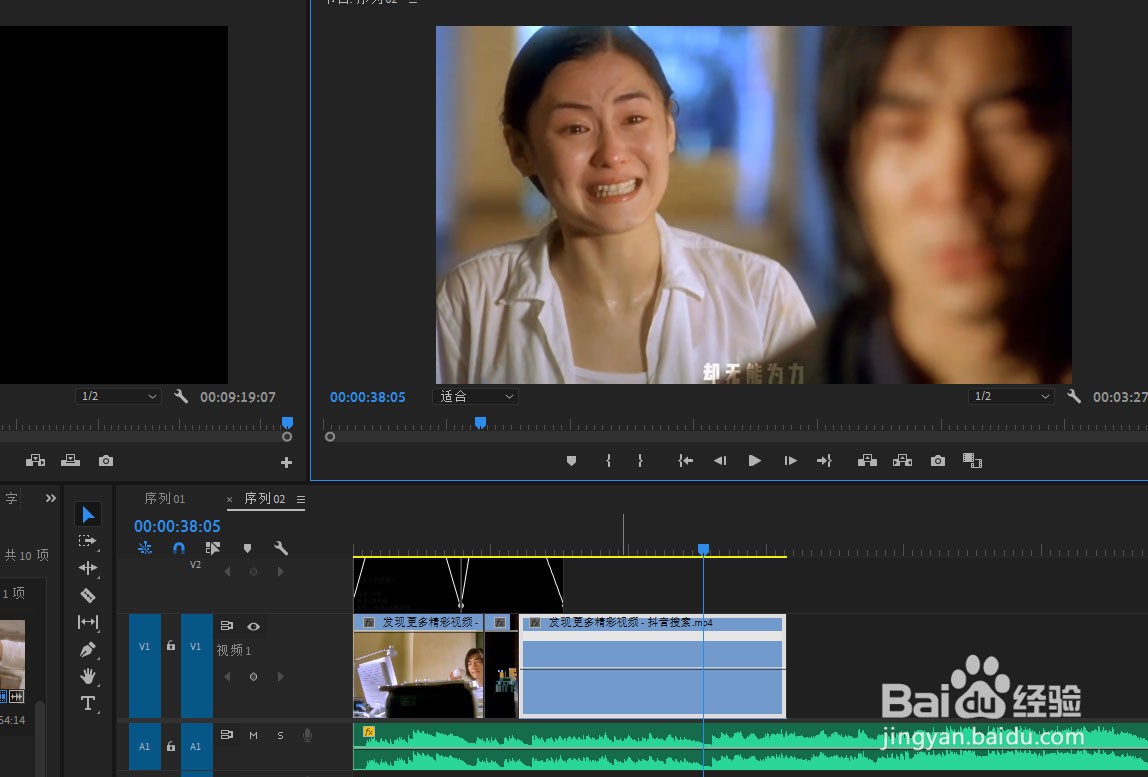Switch to 序列 02 tab
This screenshot has width=1148, height=777.
(264, 498)
